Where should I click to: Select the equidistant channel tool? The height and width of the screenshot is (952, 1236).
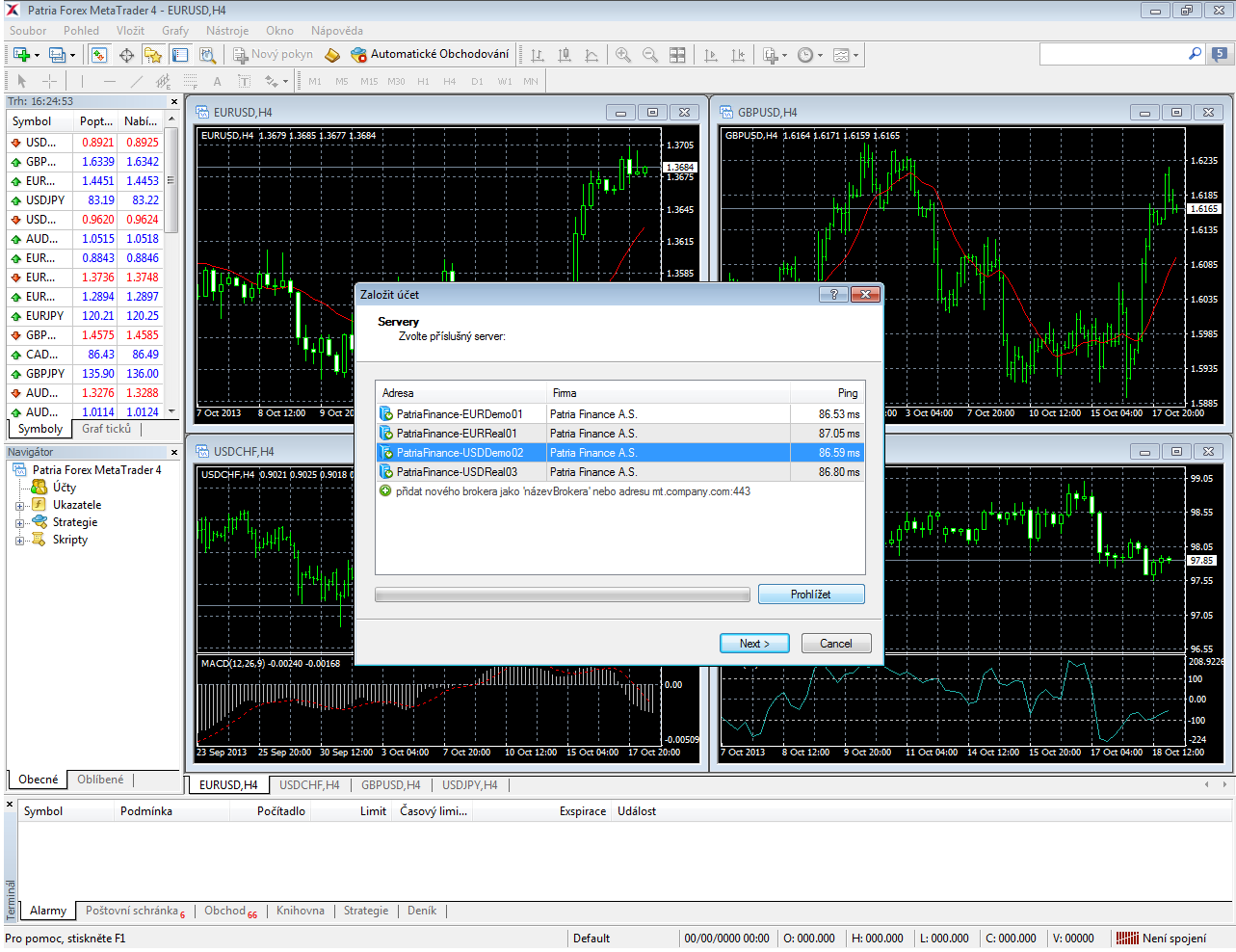coord(164,82)
